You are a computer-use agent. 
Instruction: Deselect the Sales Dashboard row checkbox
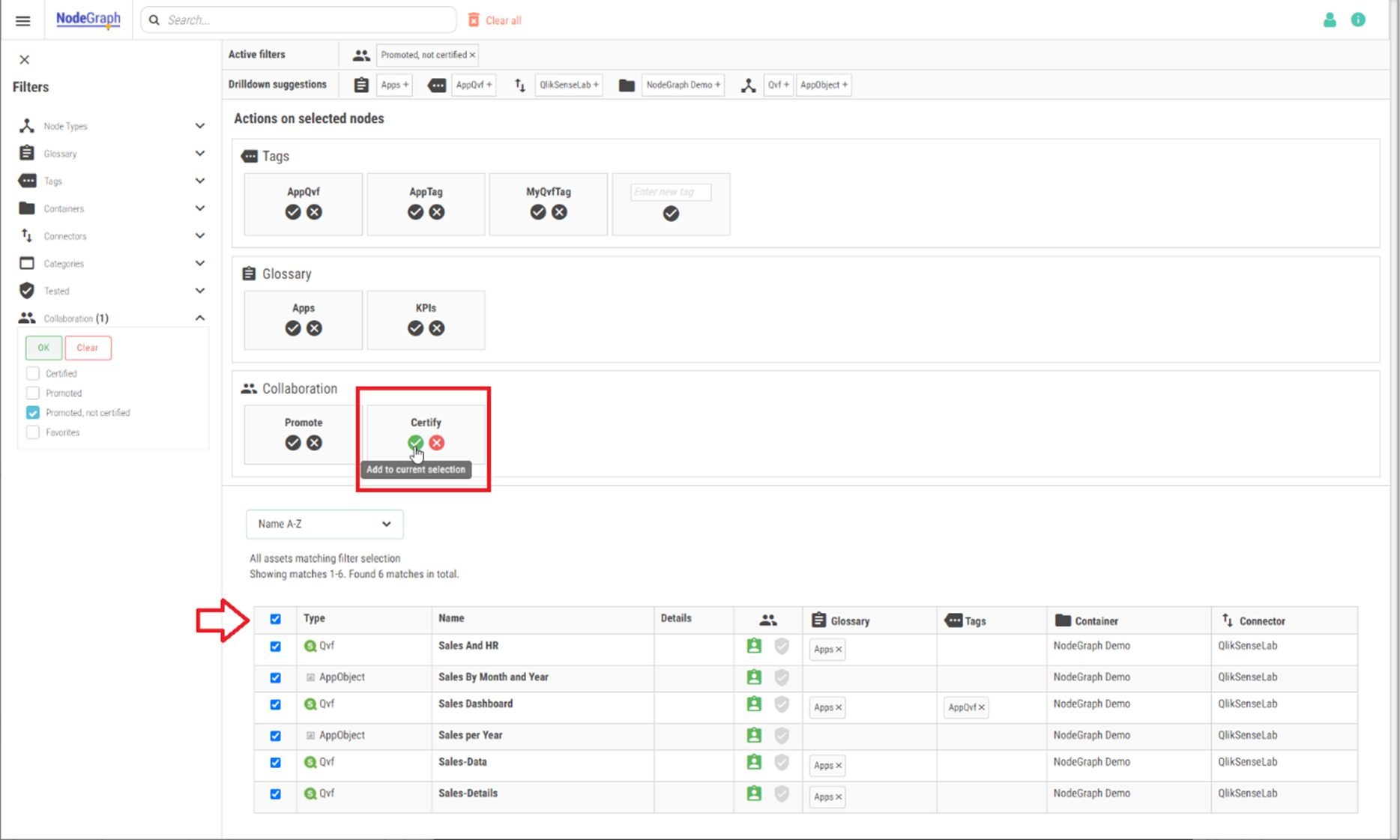pos(276,704)
